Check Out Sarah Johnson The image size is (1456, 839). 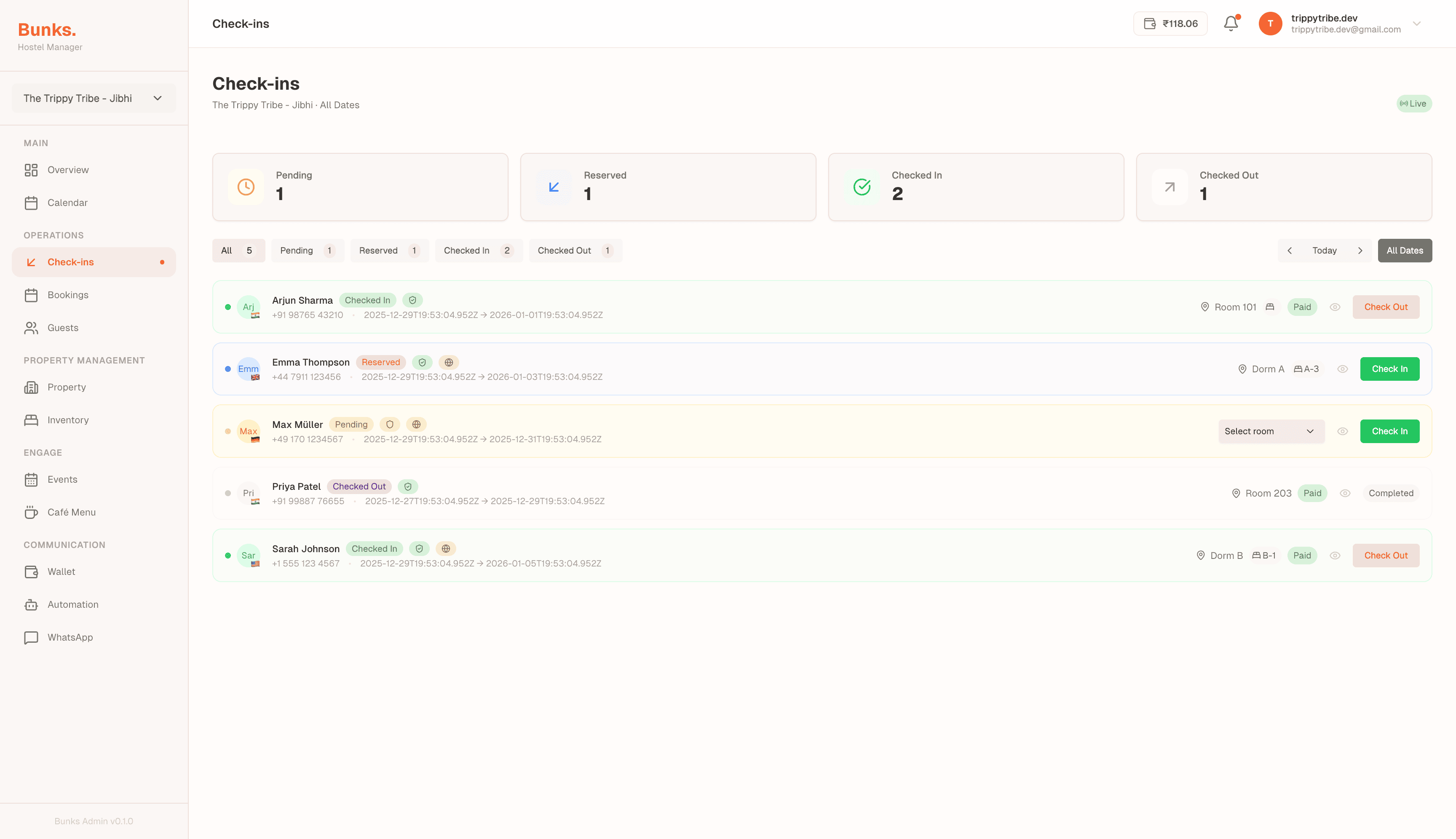1385,556
